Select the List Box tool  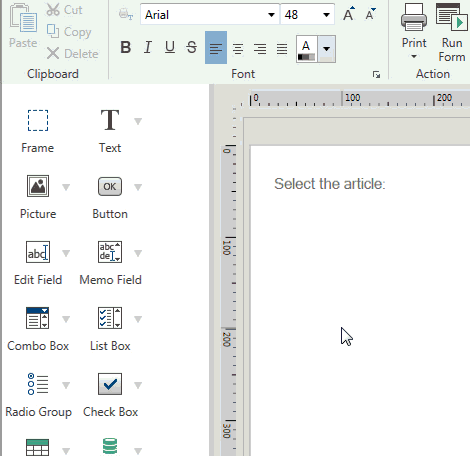(x=110, y=318)
